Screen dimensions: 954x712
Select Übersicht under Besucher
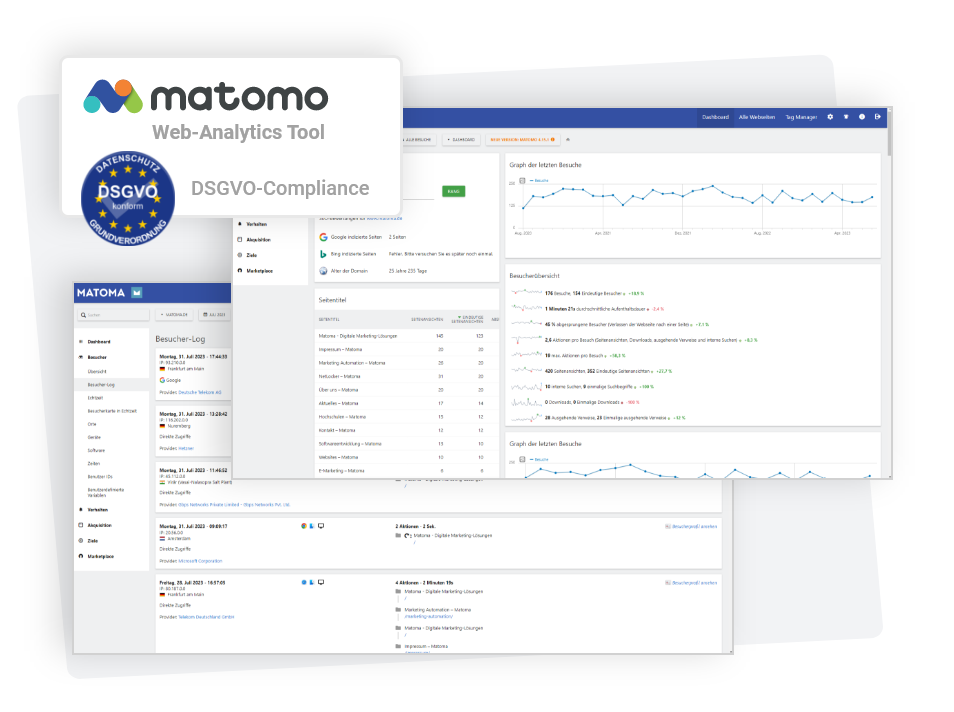tap(97, 371)
